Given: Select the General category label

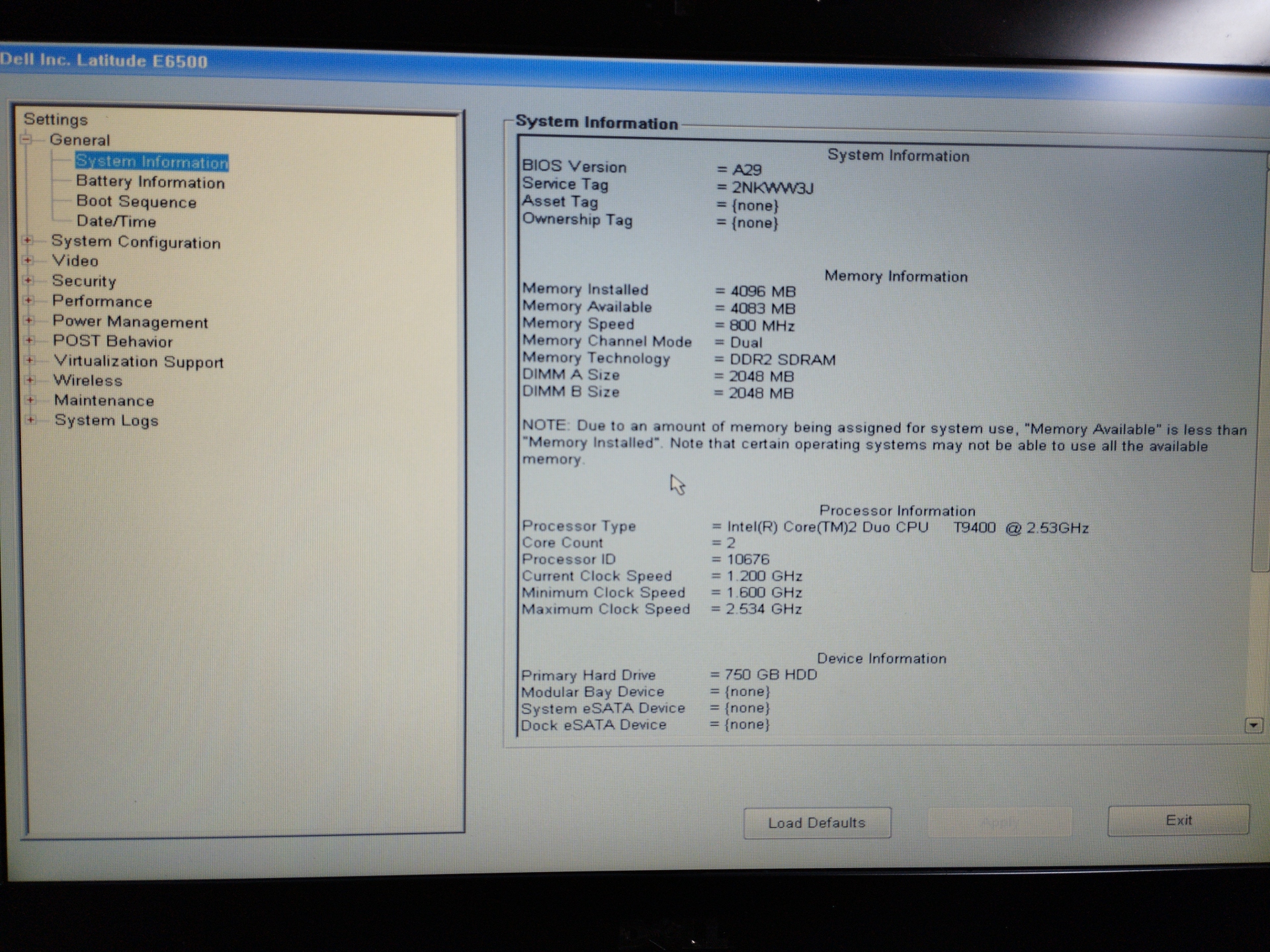Looking at the screenshot, I should (80, 140).
